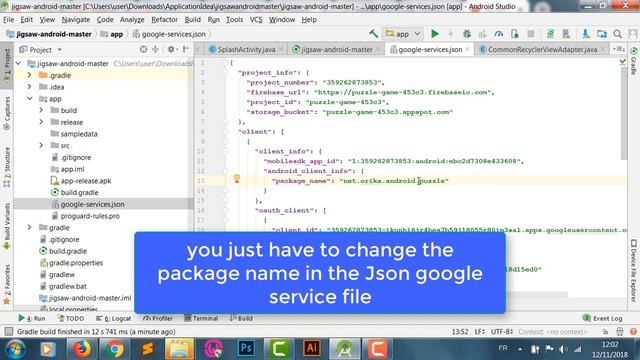Toggle the Device File Explorer panel

[633, 271]
